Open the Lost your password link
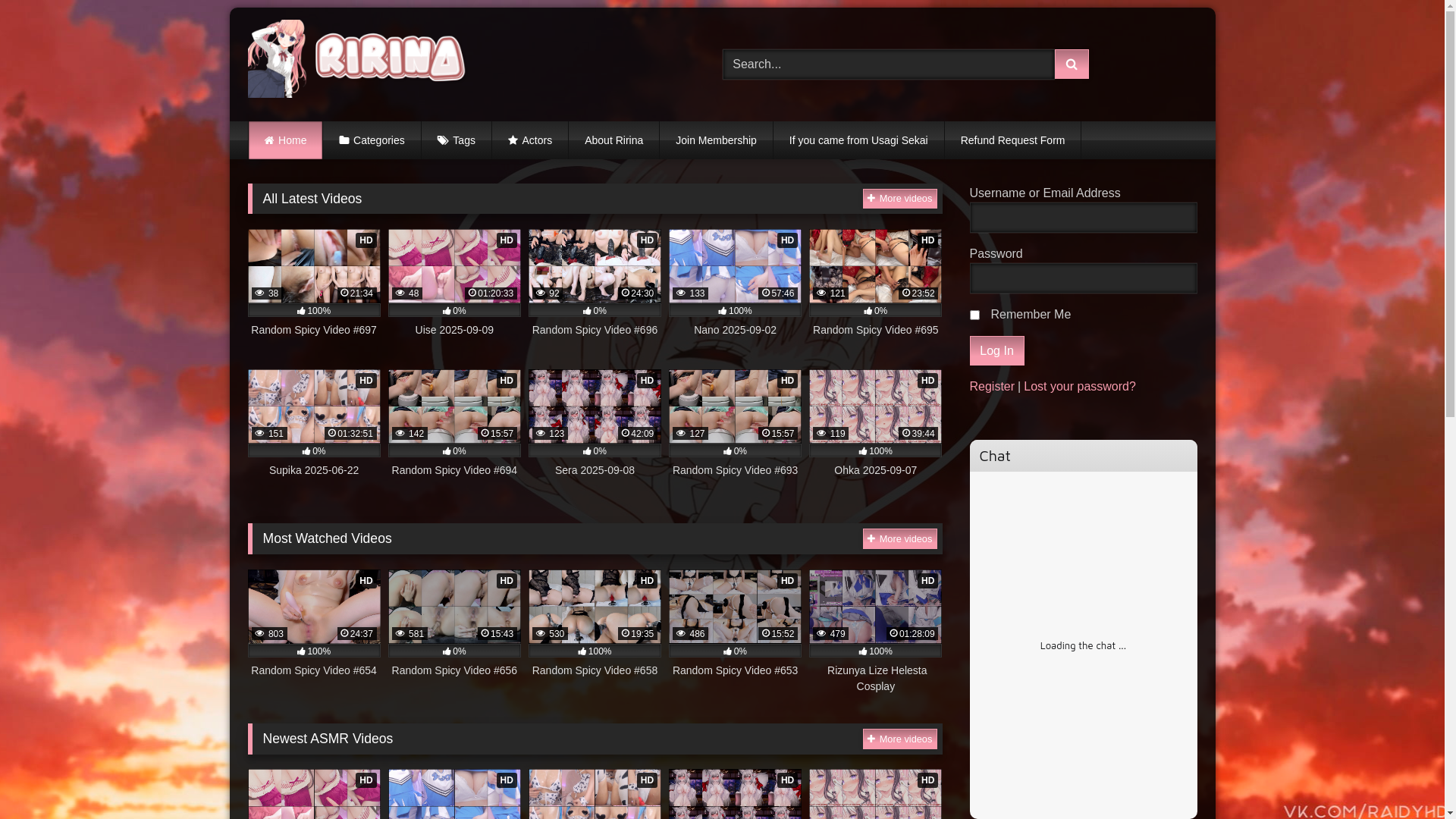The image size is (1456, 819). (1079, 387)
